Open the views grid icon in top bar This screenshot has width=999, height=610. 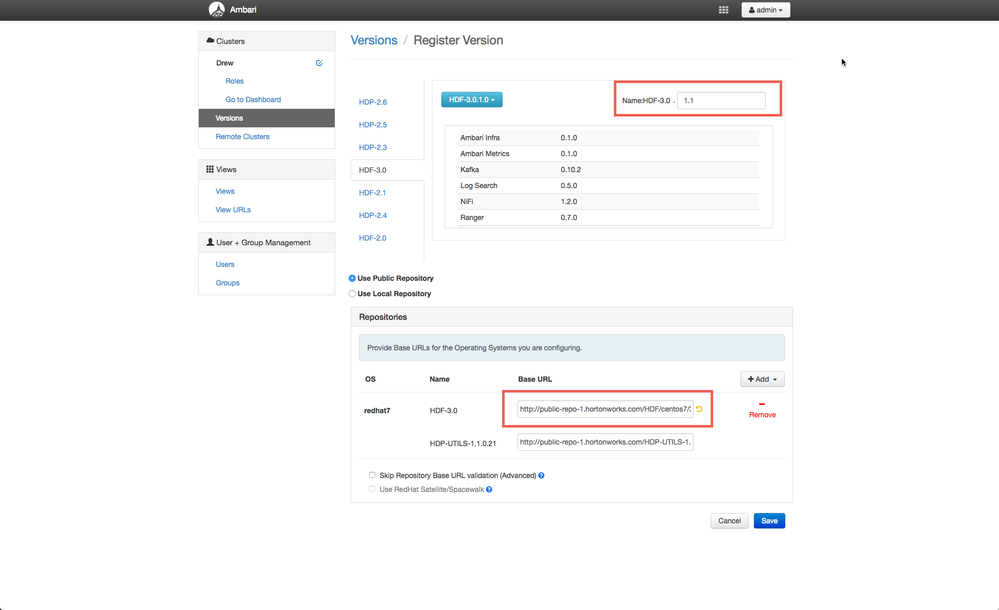click(723, 10)
